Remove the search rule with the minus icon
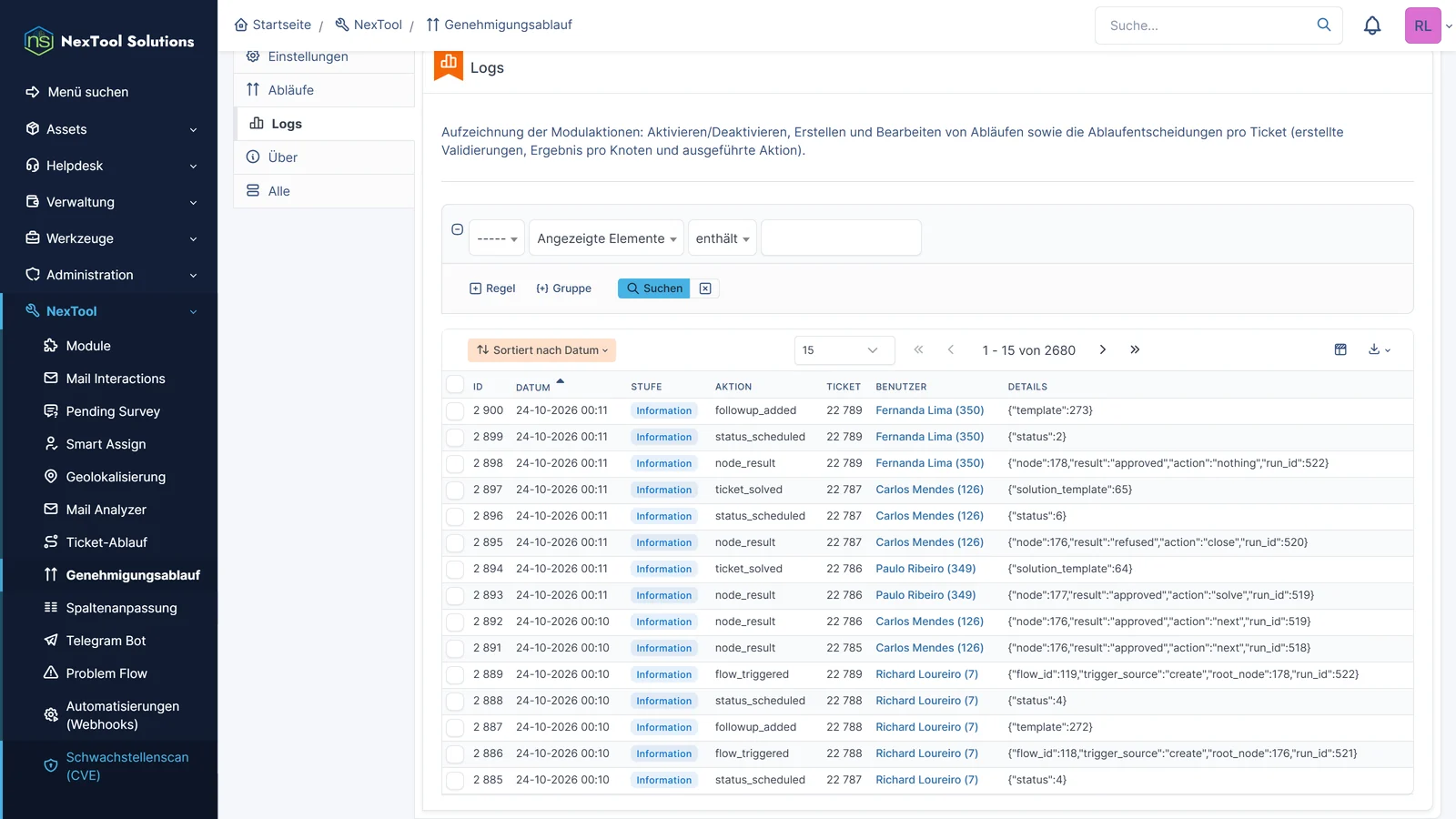The width and height of the screenshot is (1456, 819). tap(458, 229)
